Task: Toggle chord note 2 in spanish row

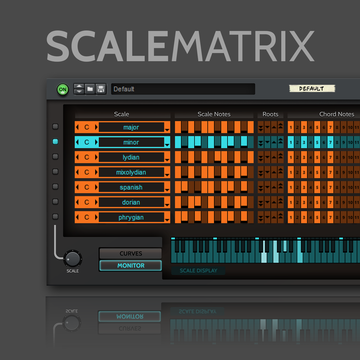Action: coord(298,187)
